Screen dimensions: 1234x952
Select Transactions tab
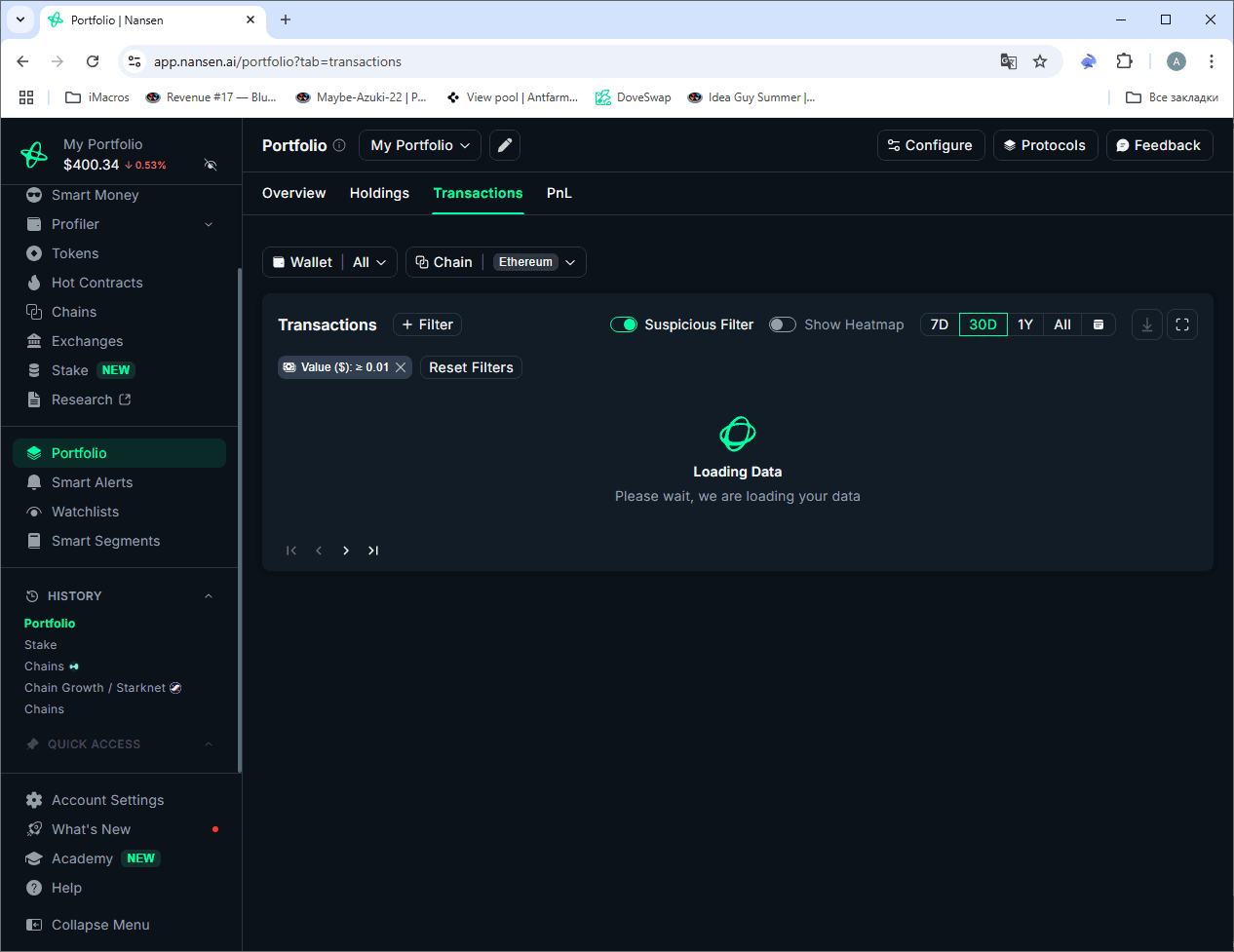tap(478, 193)
